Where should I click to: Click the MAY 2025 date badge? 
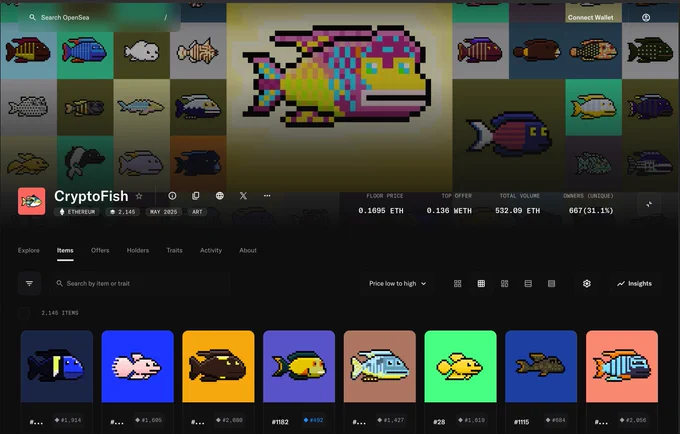pos(163,212)
